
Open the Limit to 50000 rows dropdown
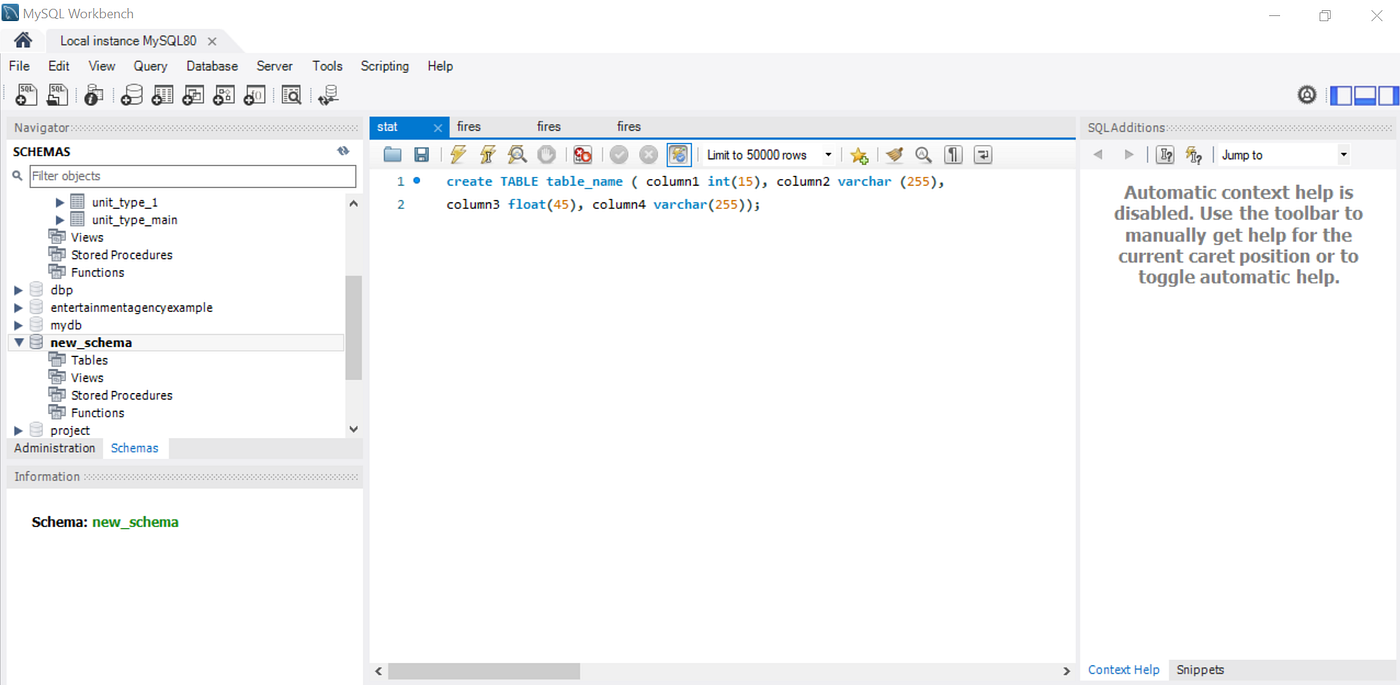(x=770, y=155)
